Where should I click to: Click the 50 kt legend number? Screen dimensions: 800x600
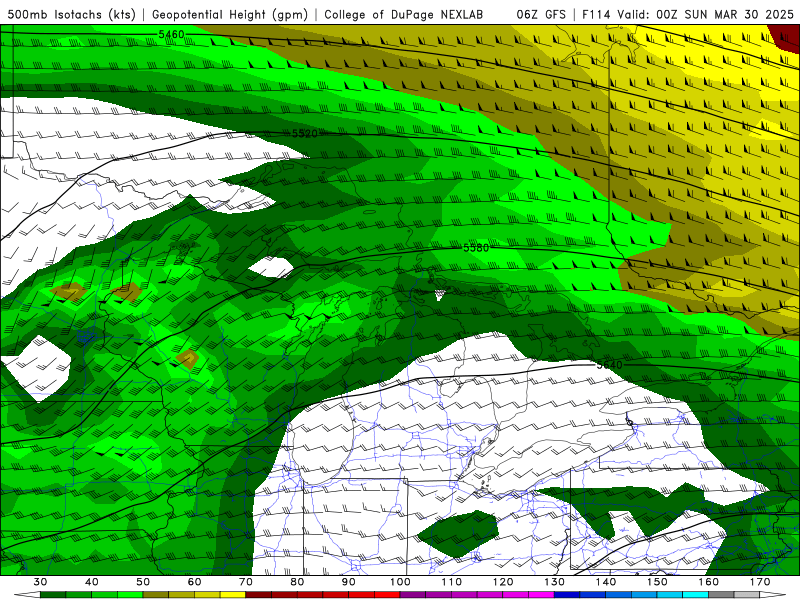click(x=143, y=582)
